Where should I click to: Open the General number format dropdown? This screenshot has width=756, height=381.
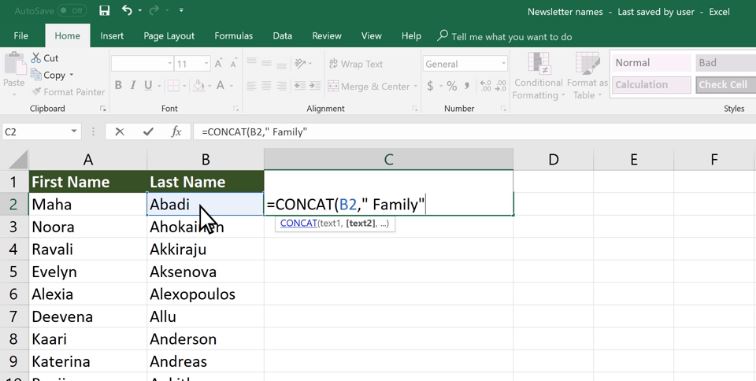click(x=465, y=64)
